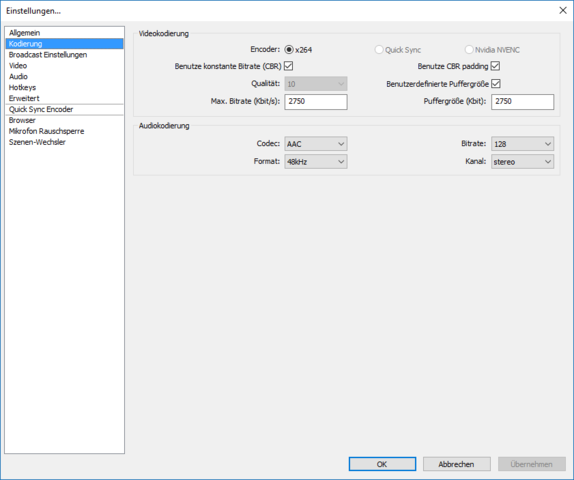Expand the Kanal stereo dropdown
Viewport: 574px width, 480px height.
coord(522,161)
